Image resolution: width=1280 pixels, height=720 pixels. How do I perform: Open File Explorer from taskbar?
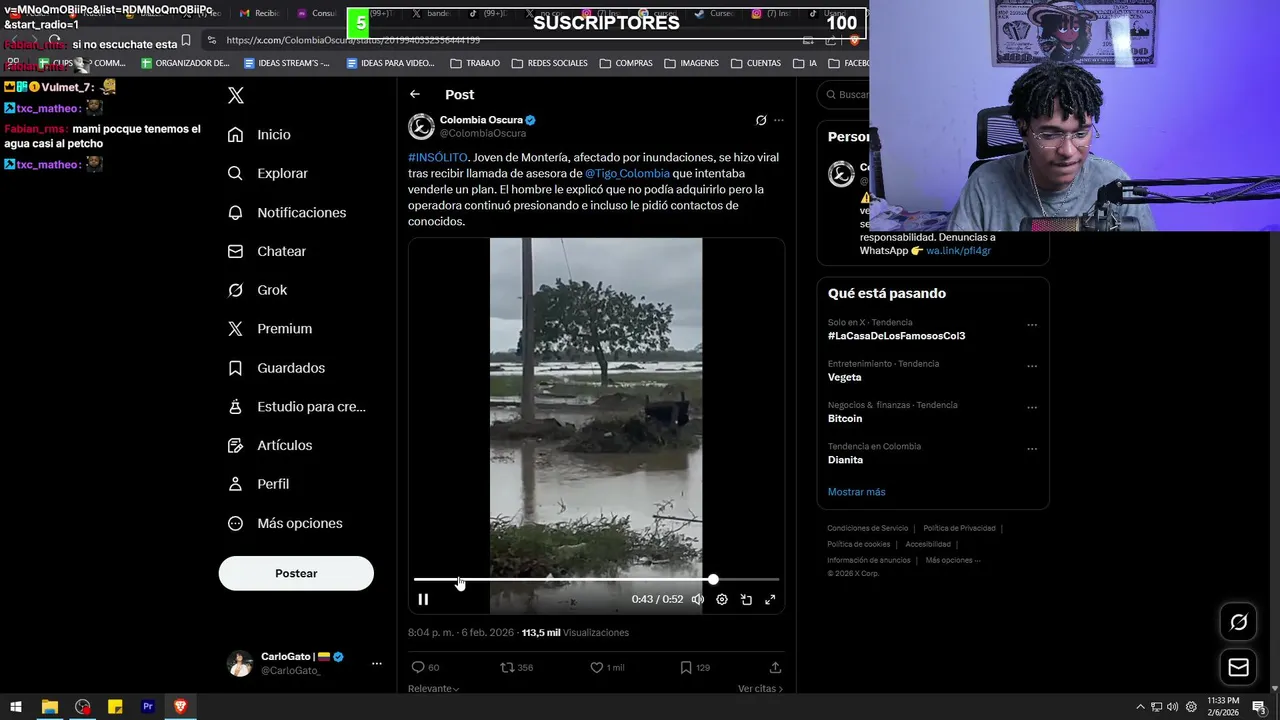[49, 707]
